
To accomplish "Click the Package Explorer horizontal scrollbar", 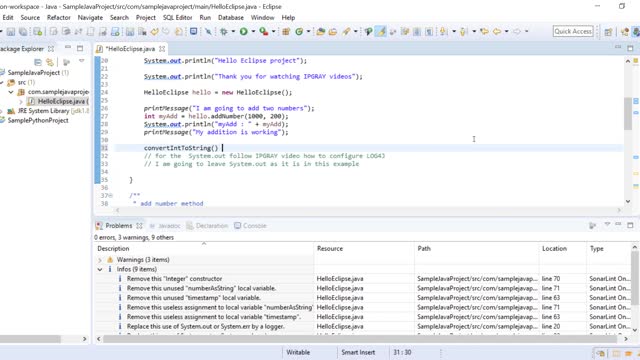I will (30, 339).
